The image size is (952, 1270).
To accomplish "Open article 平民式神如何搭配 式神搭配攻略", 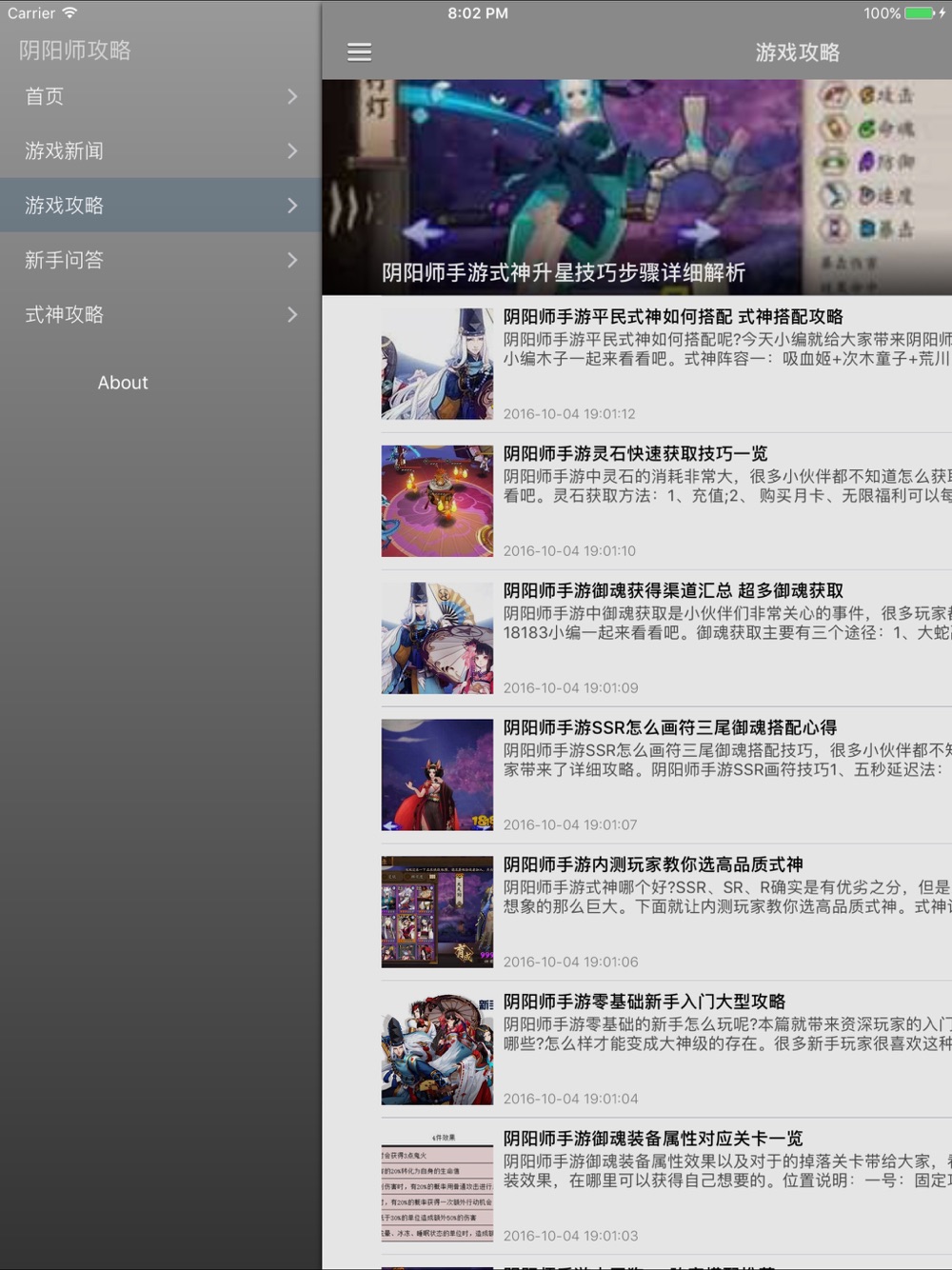I will tap(673, 317).
